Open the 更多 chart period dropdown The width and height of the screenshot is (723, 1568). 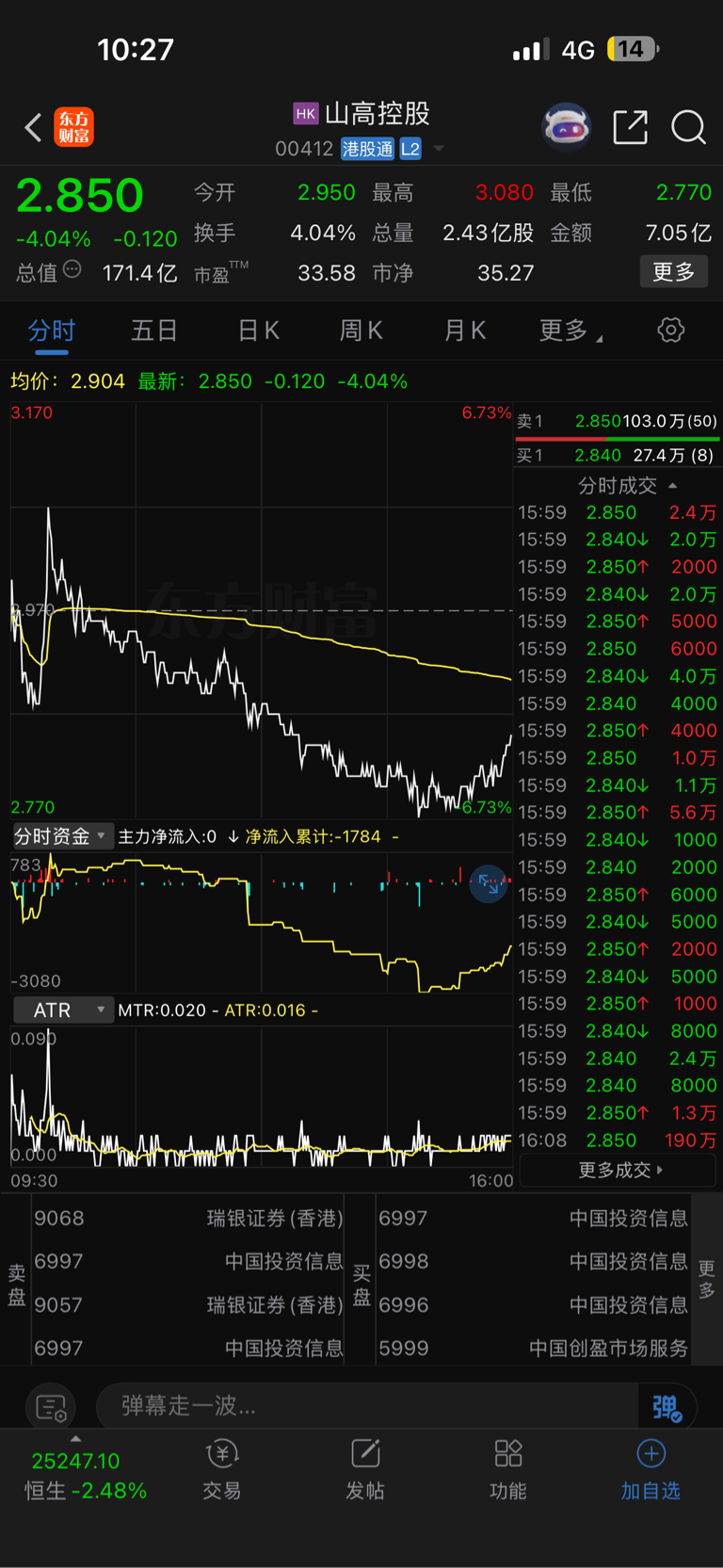[571, 331]
